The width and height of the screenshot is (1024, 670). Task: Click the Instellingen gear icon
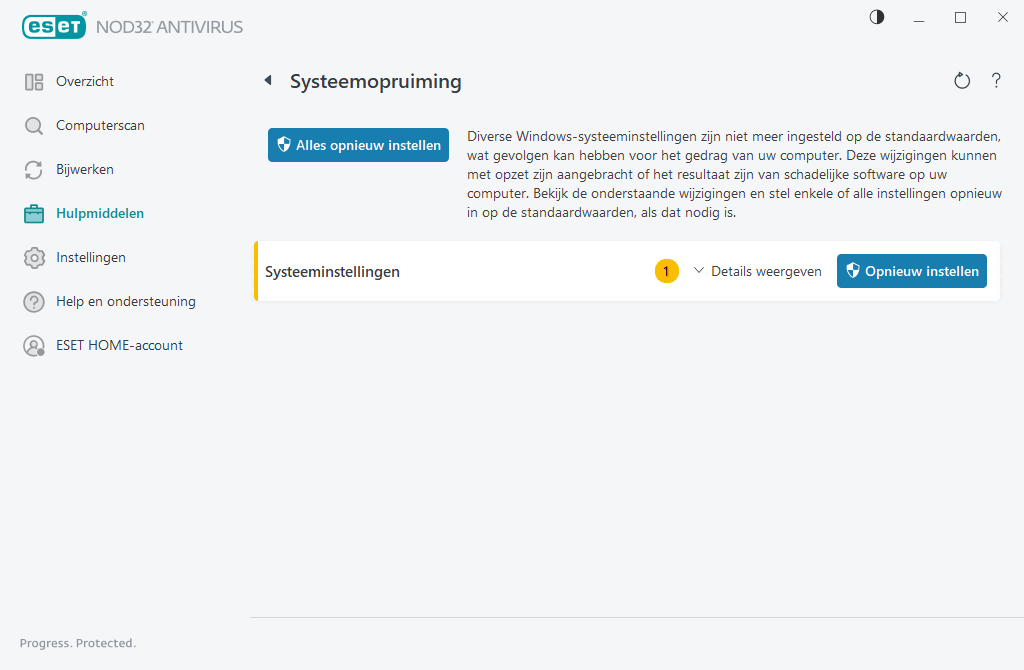tap(33, 257)
